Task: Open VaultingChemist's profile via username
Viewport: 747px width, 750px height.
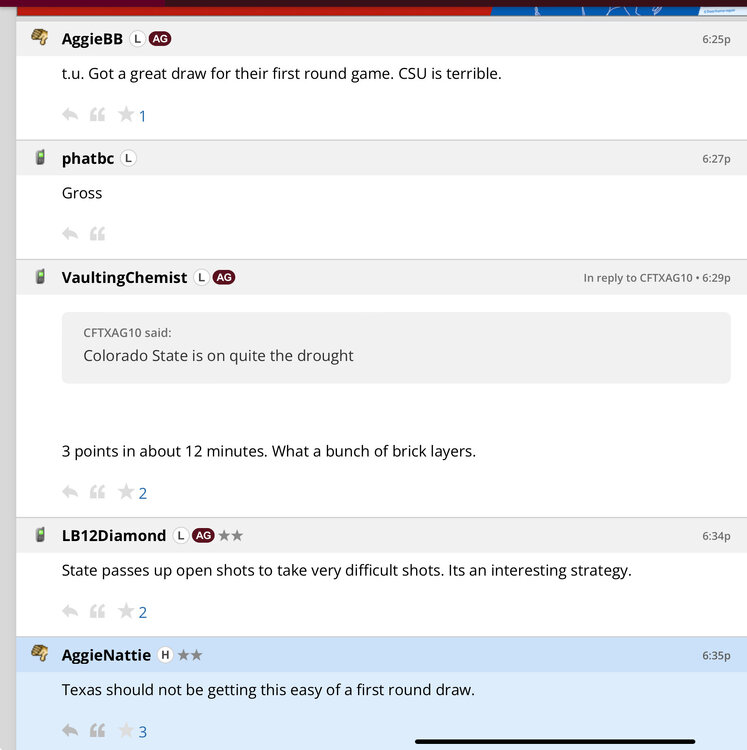Action: click(124, 277)
